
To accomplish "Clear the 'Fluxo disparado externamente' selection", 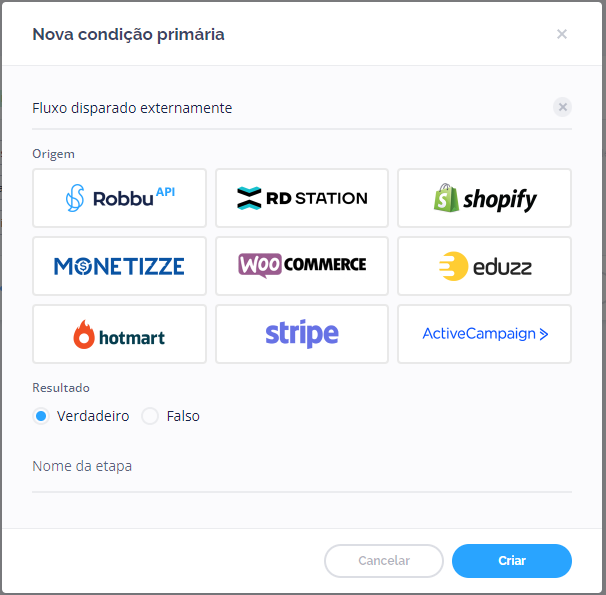I will pos(562,107).
